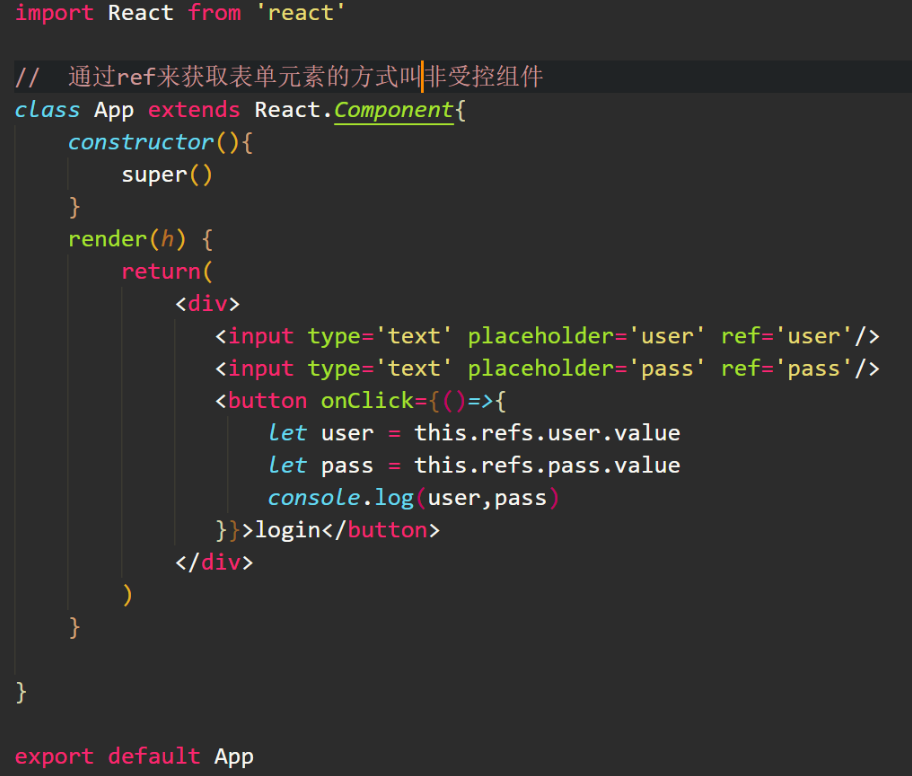
Task: Click 'let' in the user declaration line
Action: tap(287, 433)
